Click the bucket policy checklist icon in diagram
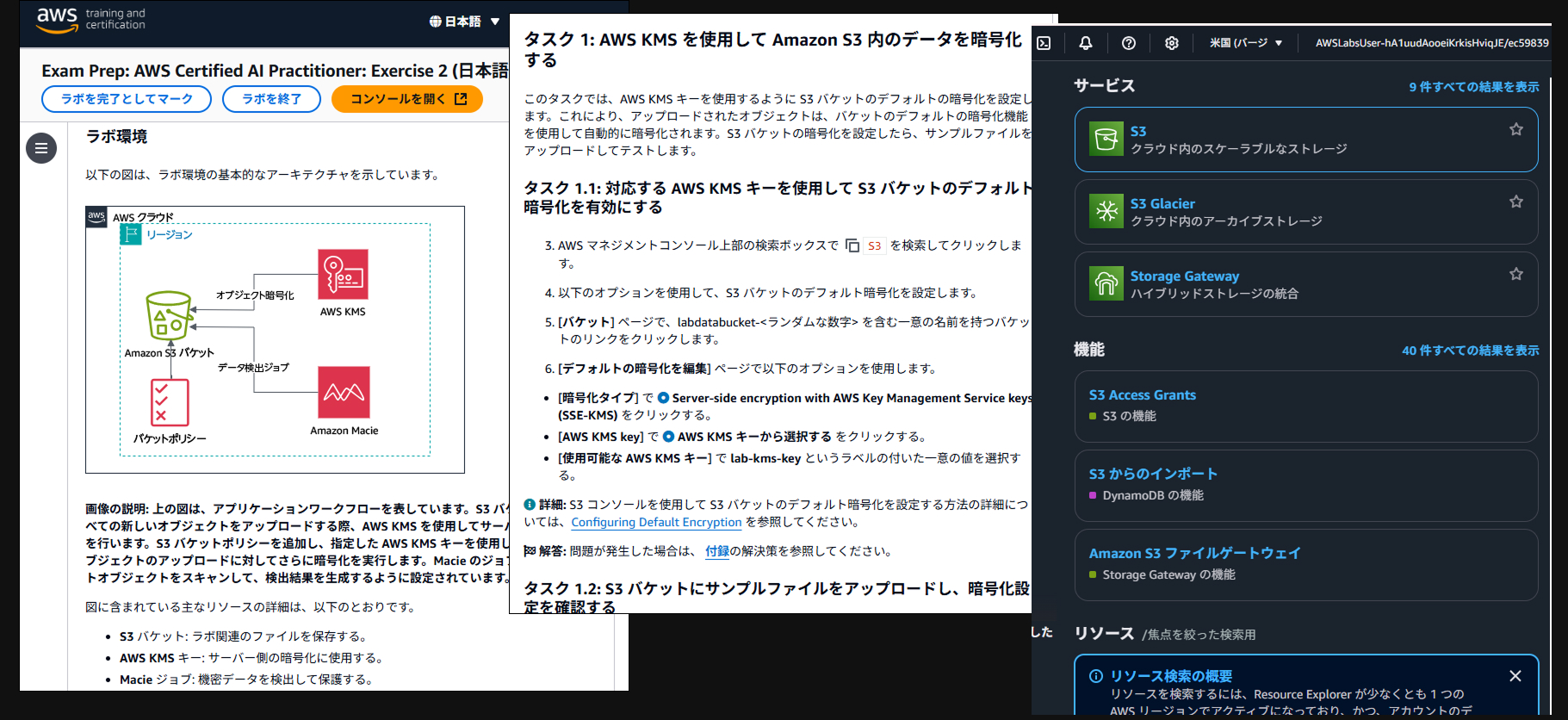Screen dimensions: 1568x720 point(170,402)
